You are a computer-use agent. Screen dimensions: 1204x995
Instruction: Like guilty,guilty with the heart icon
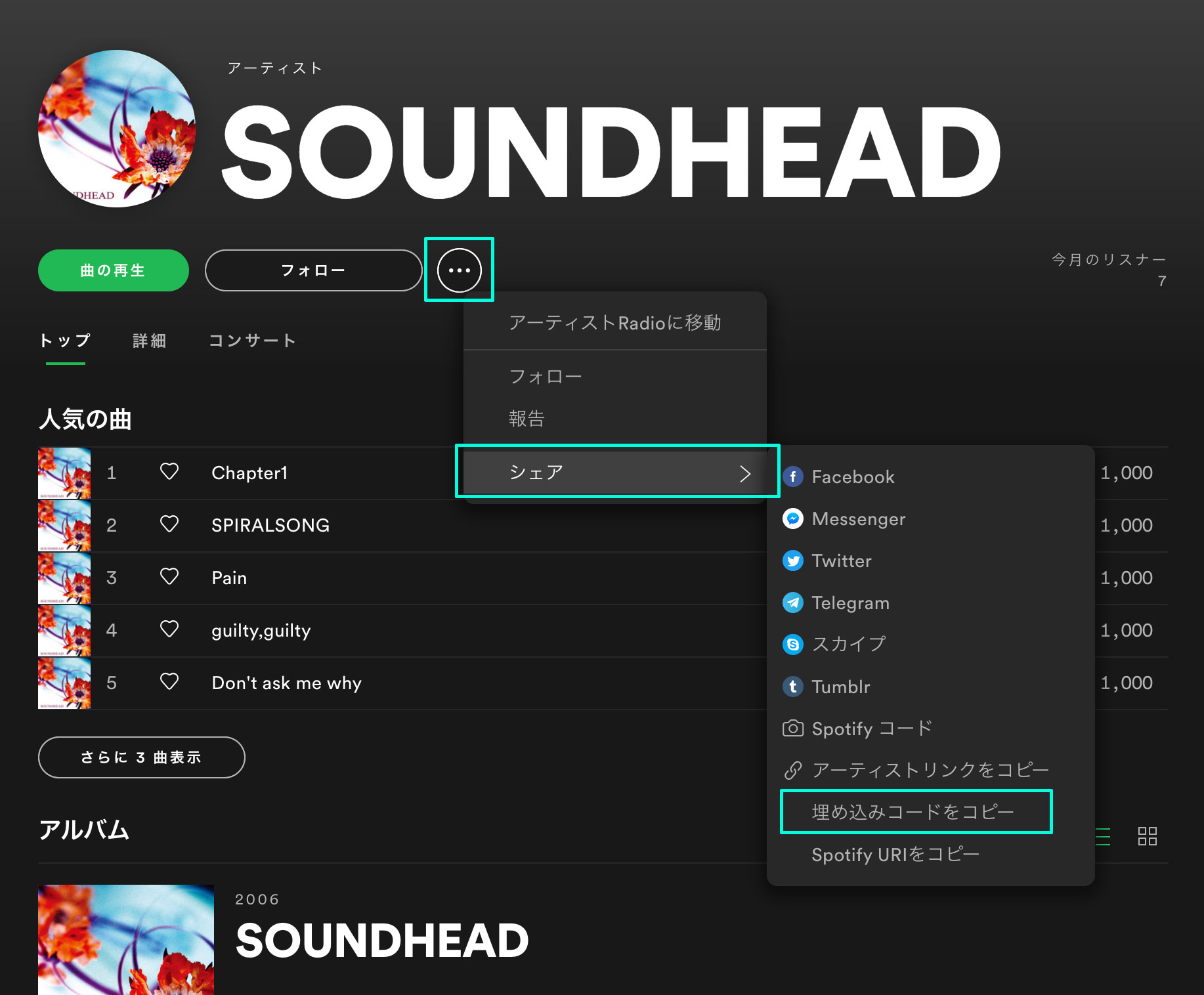point(169,629)
